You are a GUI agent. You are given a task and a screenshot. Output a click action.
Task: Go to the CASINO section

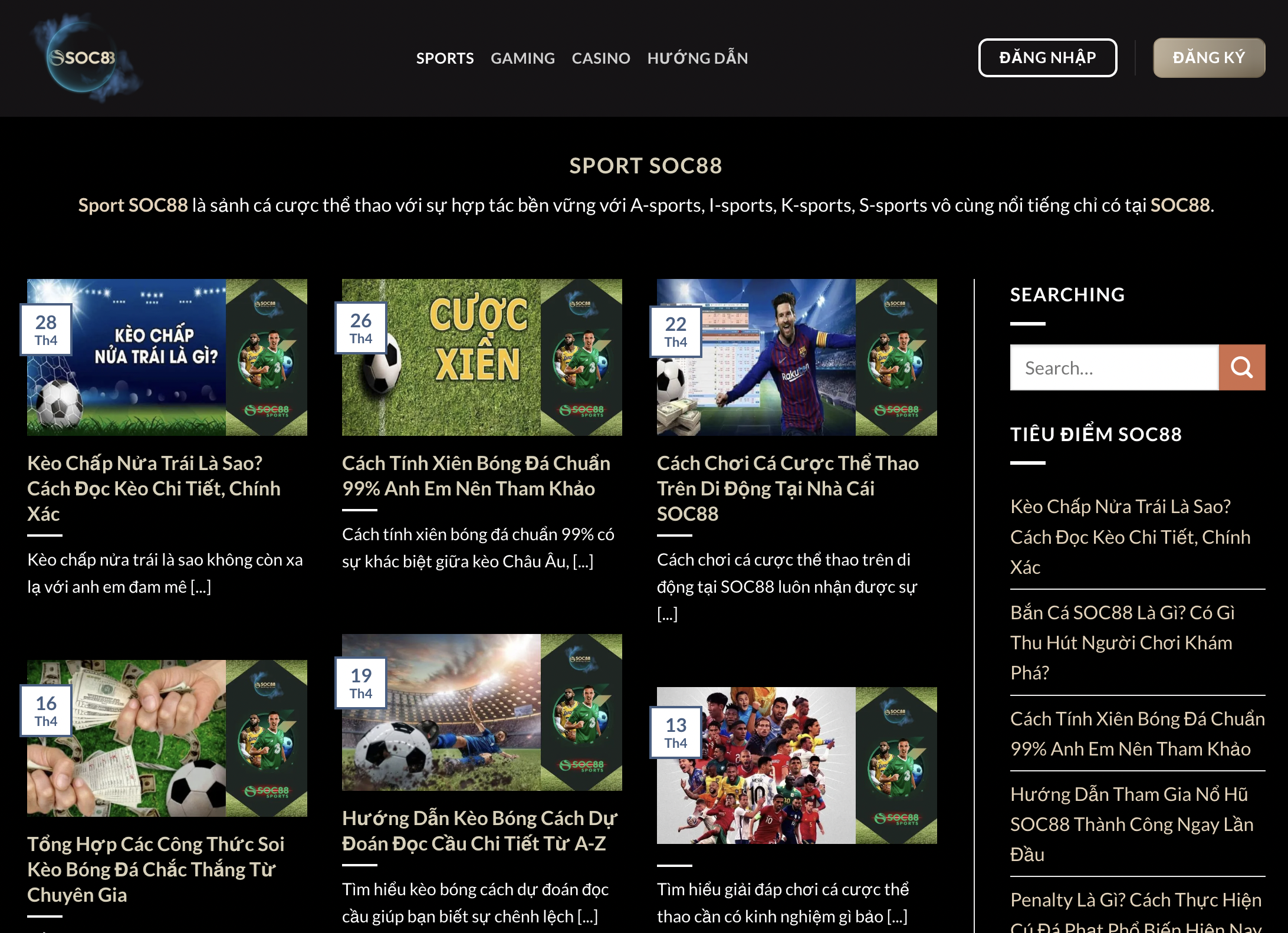click(x=601, y=58)
